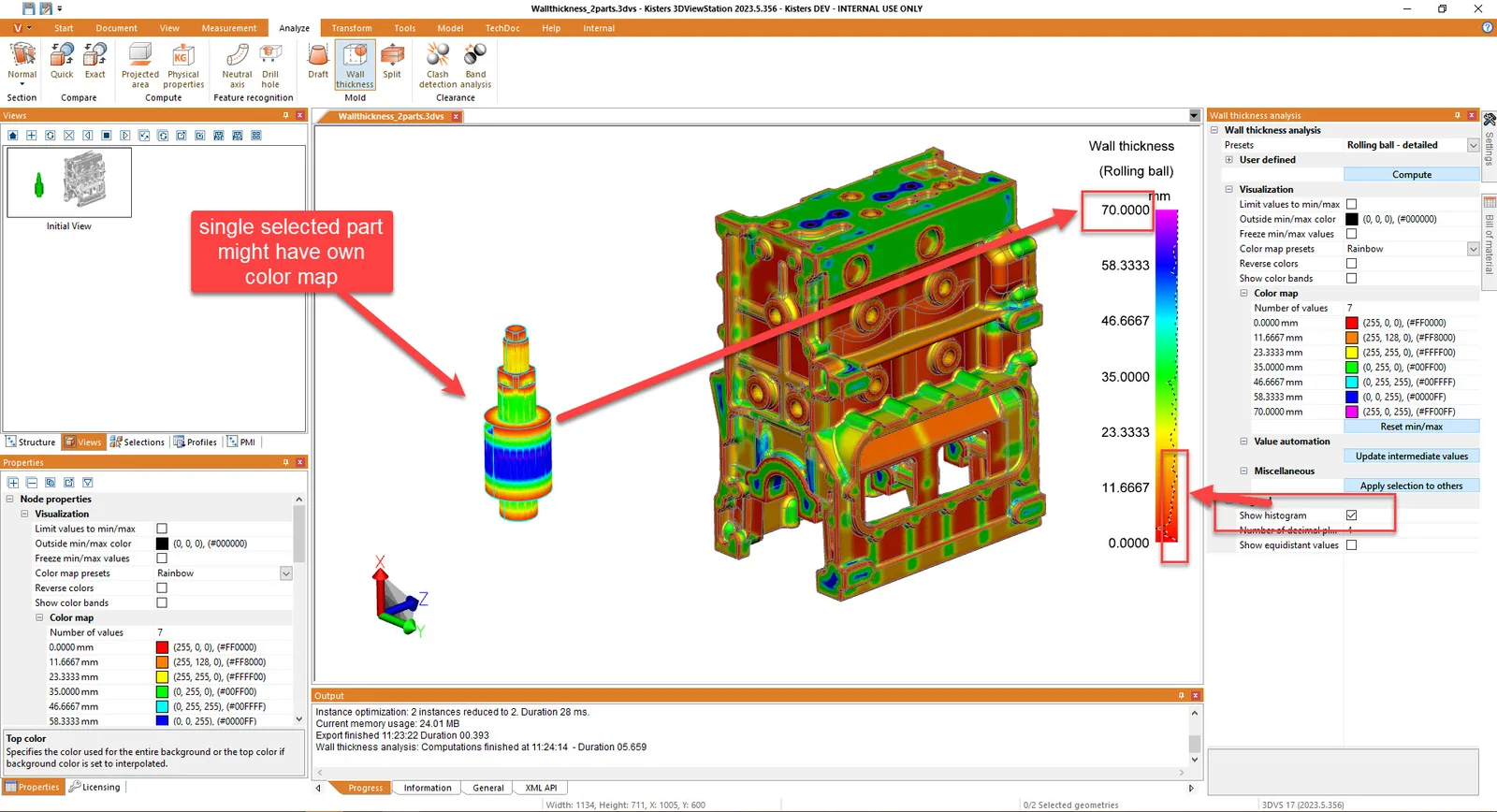Select the Wall thickness tool

tap(356, 65)
